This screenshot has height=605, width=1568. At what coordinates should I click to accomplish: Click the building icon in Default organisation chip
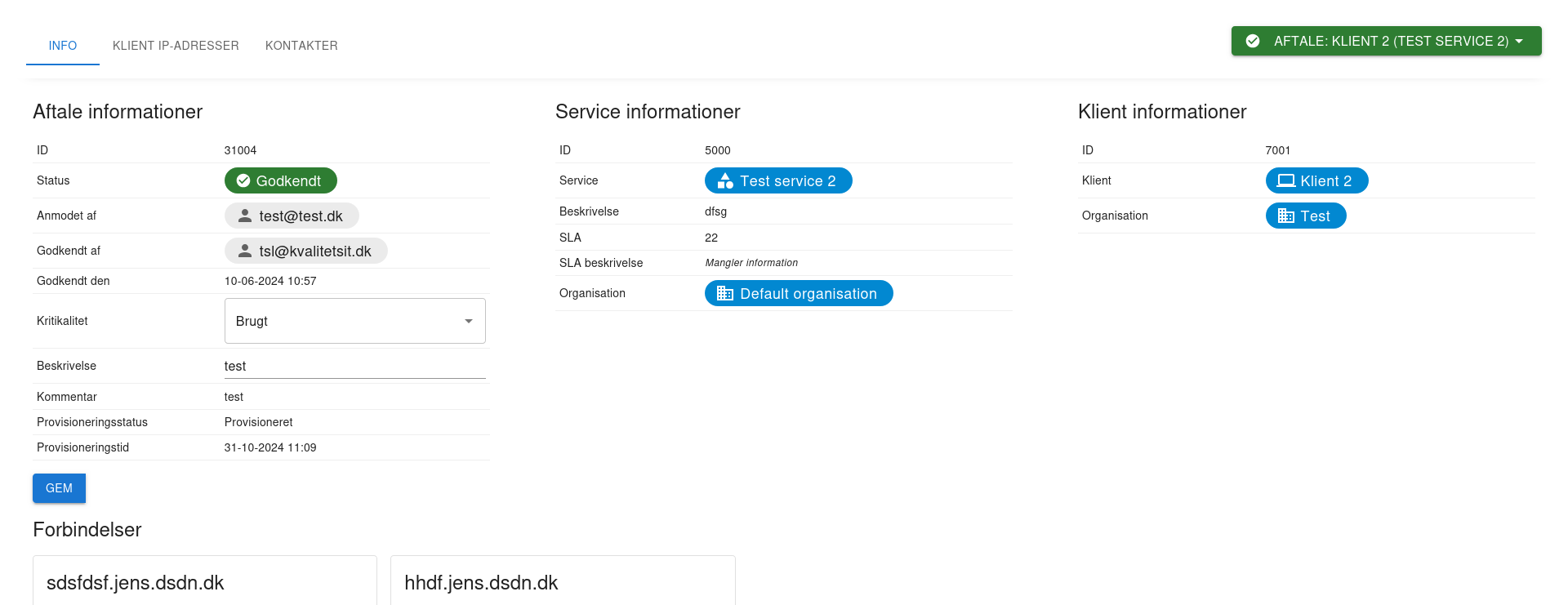tap(725, 293)
